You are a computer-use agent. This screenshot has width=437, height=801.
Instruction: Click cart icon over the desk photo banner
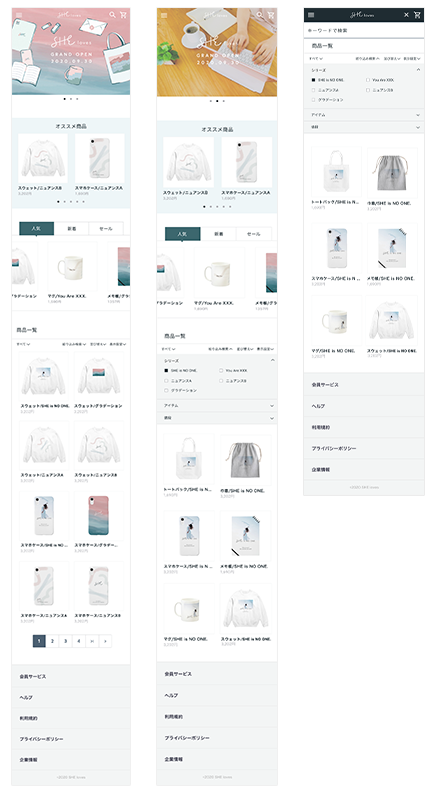tap(271, 15)
